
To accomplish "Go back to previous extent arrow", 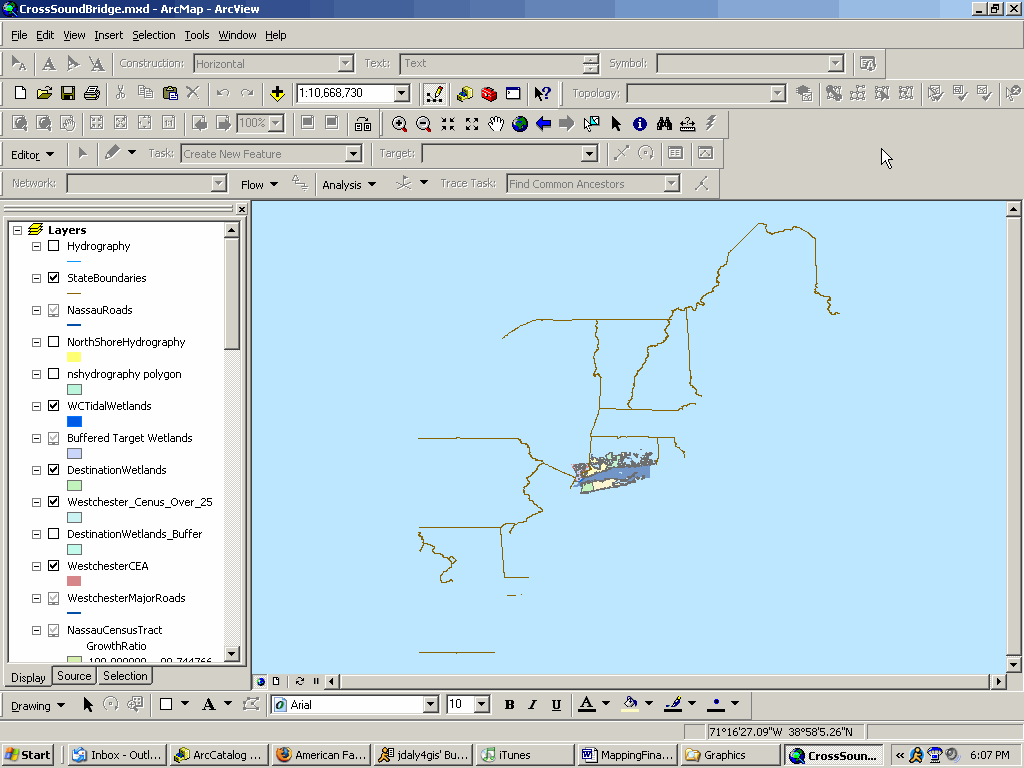I will (544, 124).
